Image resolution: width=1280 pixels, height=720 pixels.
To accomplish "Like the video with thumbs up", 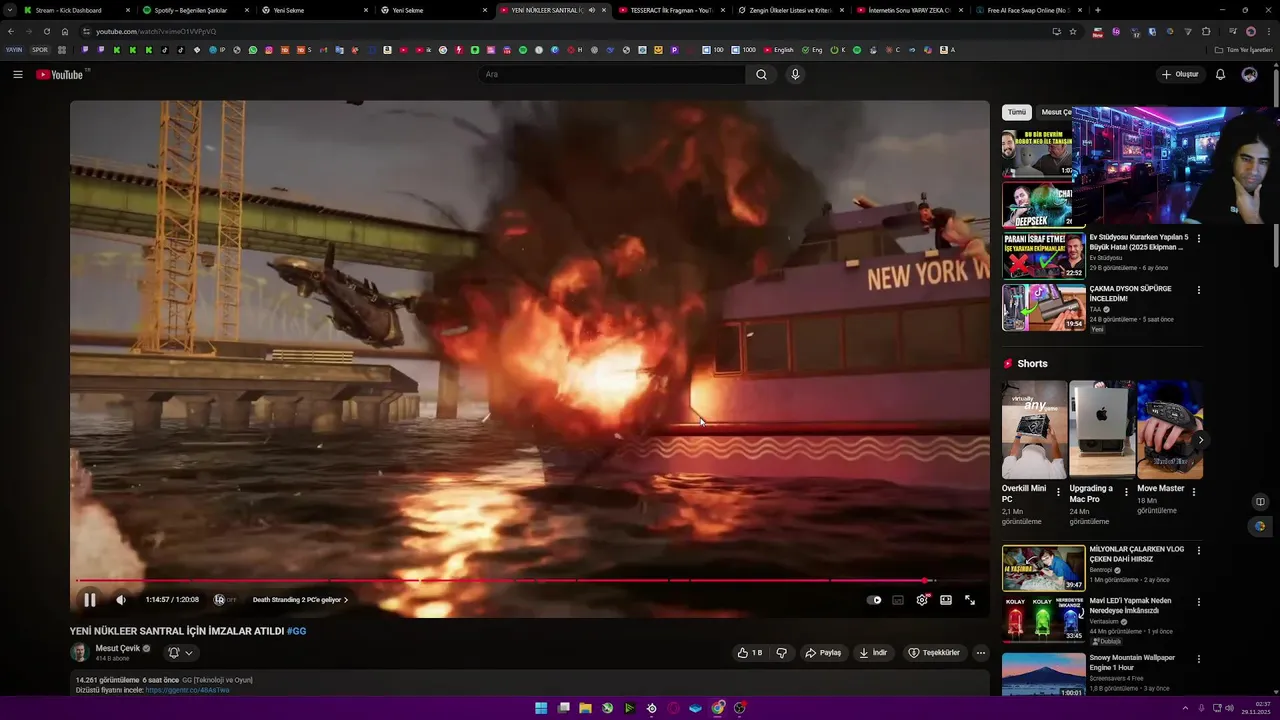I will pos(750,653).
